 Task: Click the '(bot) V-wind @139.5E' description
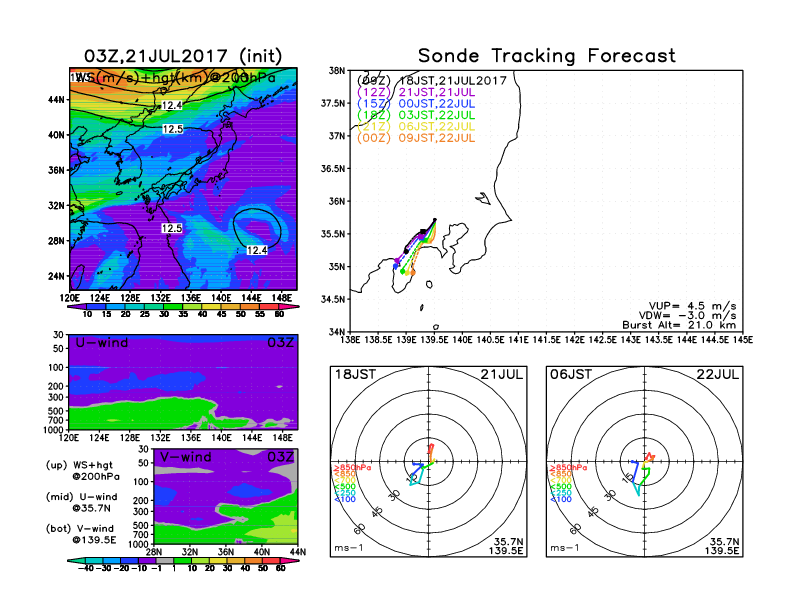81,534
